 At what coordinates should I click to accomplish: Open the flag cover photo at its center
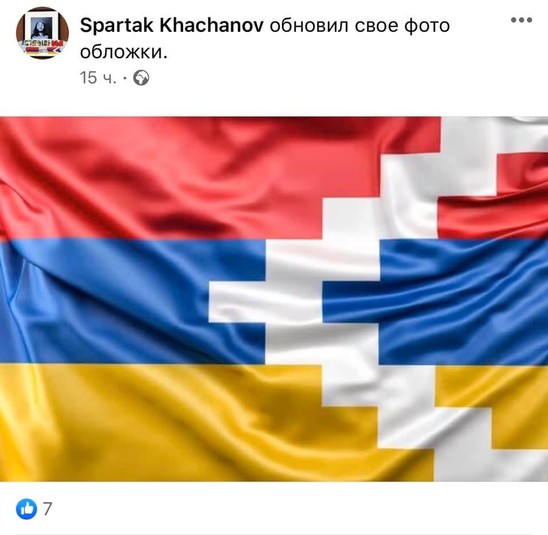coord(274,299)
